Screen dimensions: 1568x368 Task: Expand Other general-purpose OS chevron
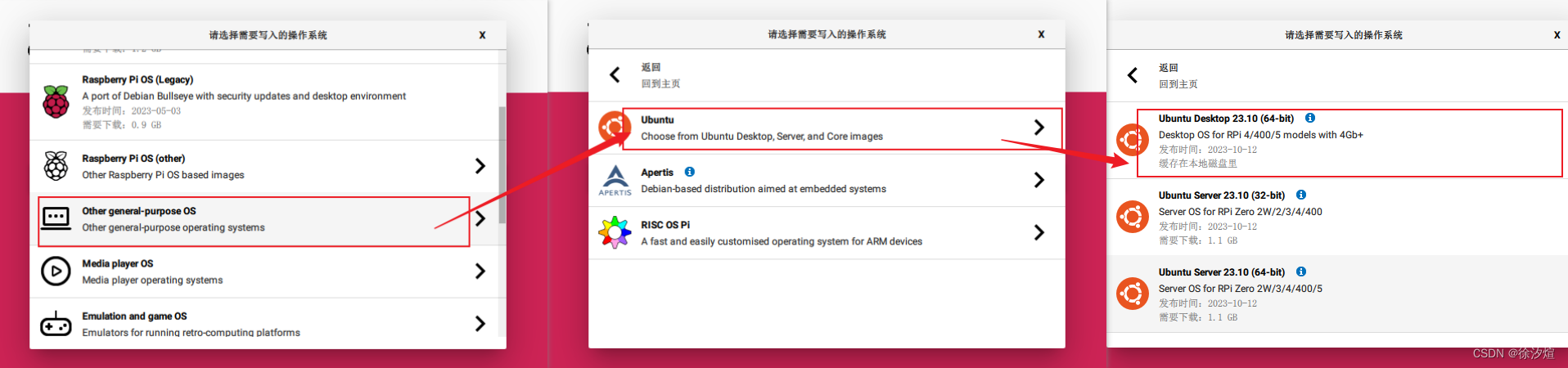coord(480,218)
